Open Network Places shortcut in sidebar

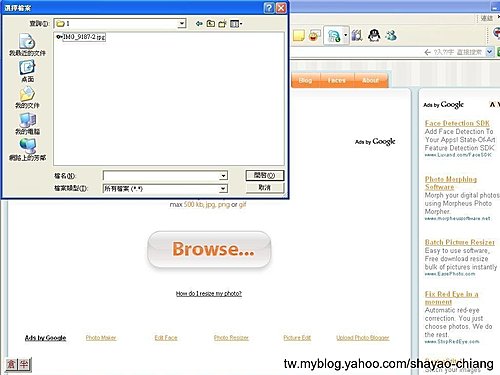(27, 150)
